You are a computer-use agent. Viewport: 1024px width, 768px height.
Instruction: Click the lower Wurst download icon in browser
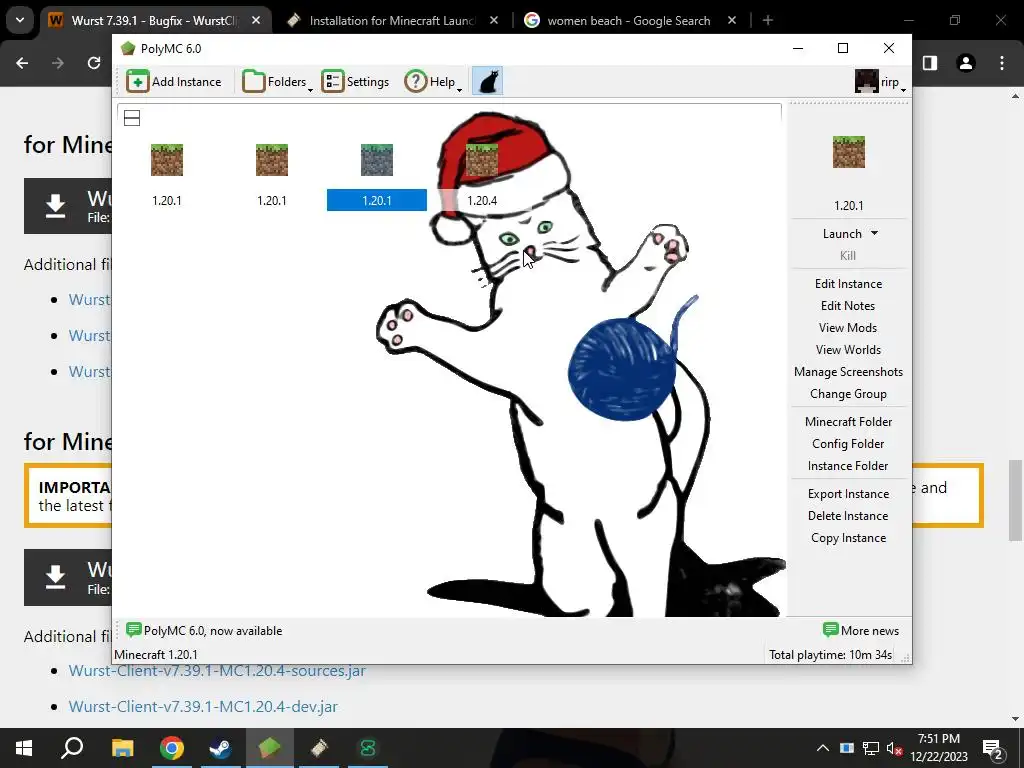(56, 577)
